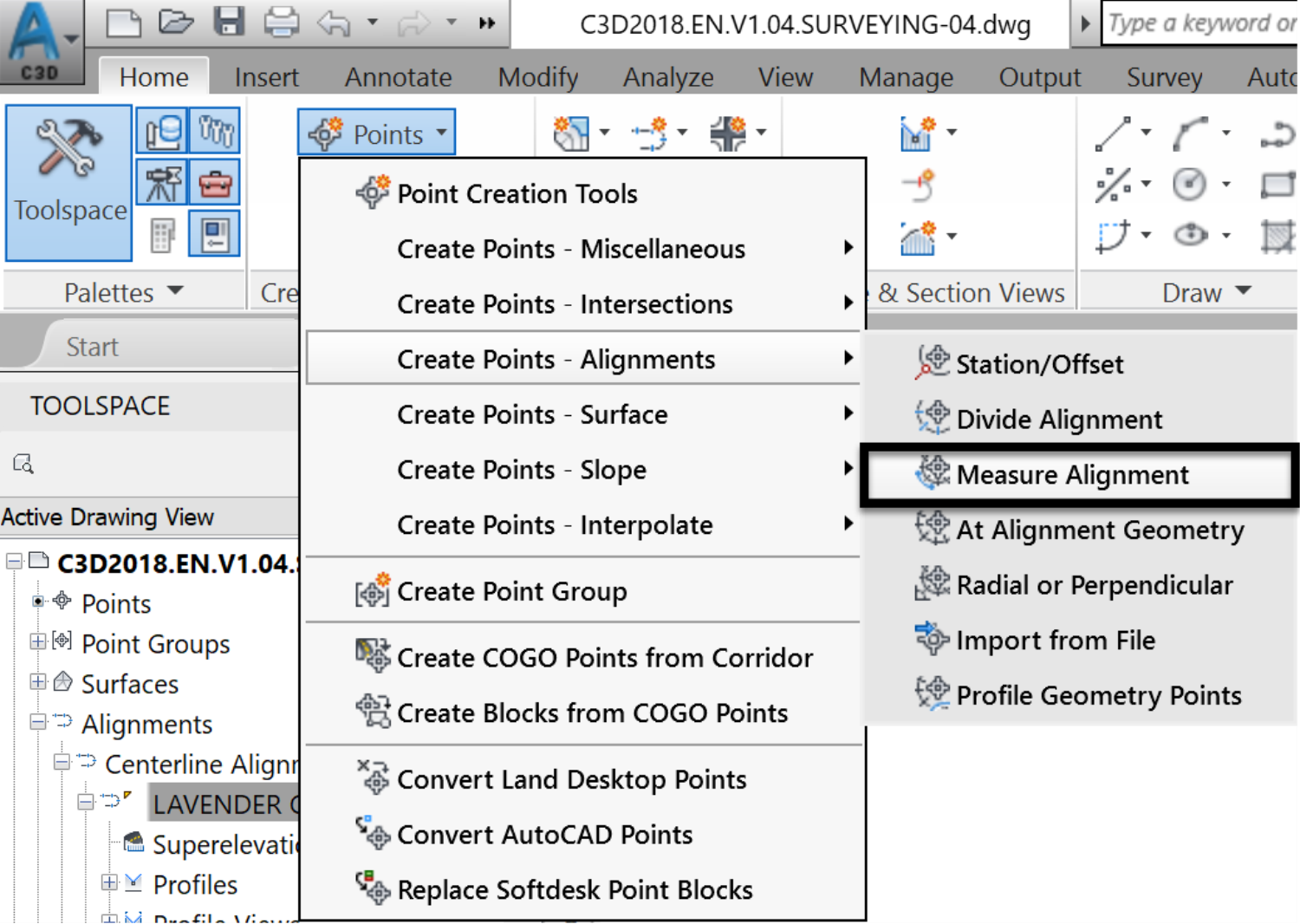
Task: Open the Analyze ribbon tab
Action: pyautogui.click(x=668, y=77)
